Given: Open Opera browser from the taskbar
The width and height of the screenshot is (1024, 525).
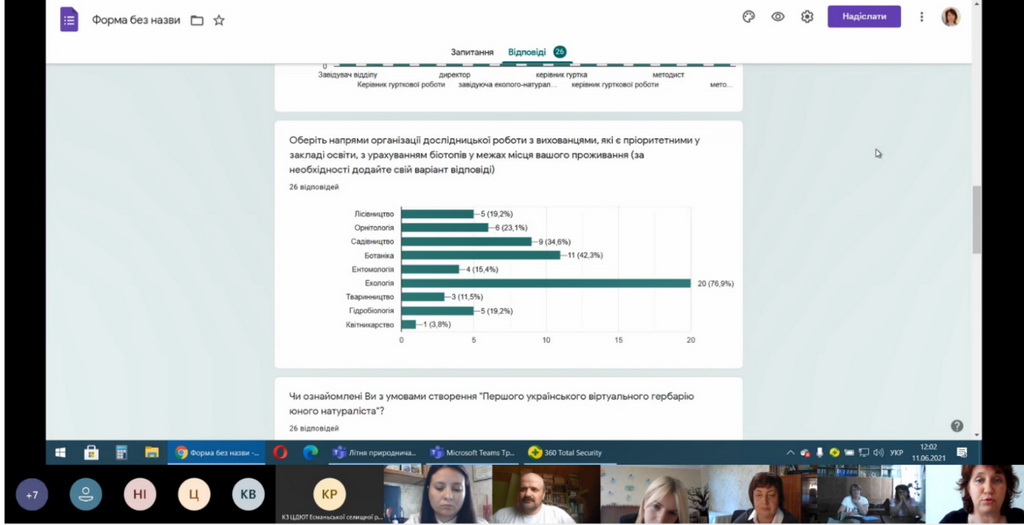Looking at the screenshot, I should (280, 452).
